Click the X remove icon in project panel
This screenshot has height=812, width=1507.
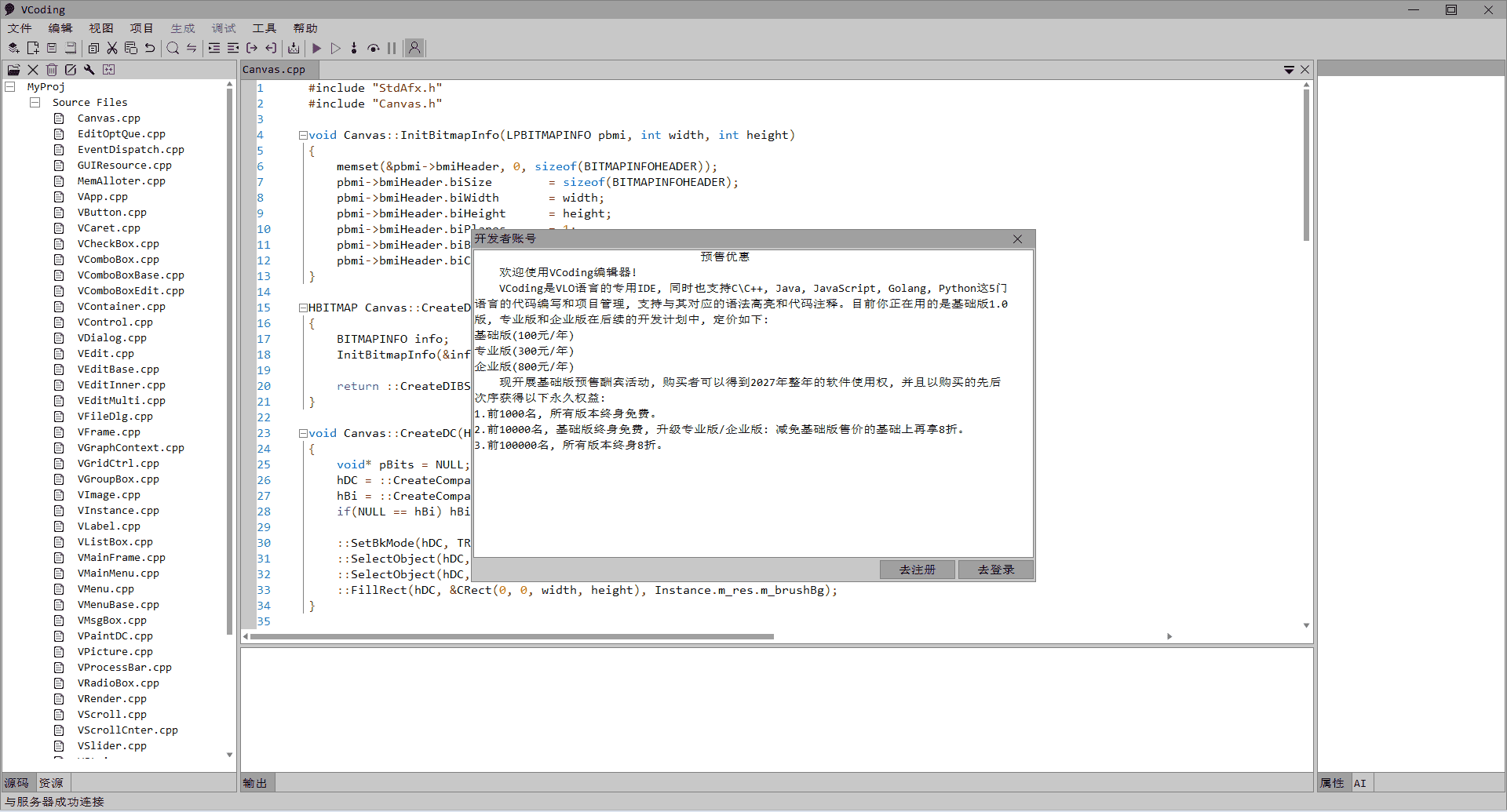click(33, 70)
